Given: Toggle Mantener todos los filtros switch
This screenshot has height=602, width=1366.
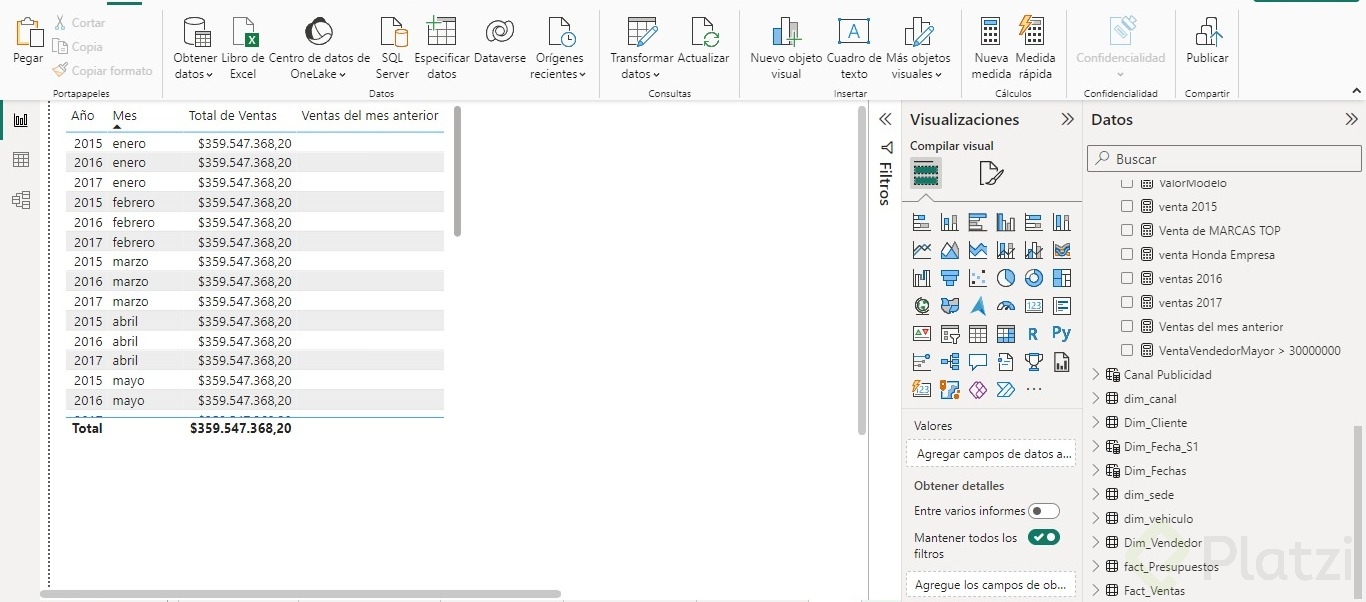Looking at the screenshot, I should (1044, 538).
